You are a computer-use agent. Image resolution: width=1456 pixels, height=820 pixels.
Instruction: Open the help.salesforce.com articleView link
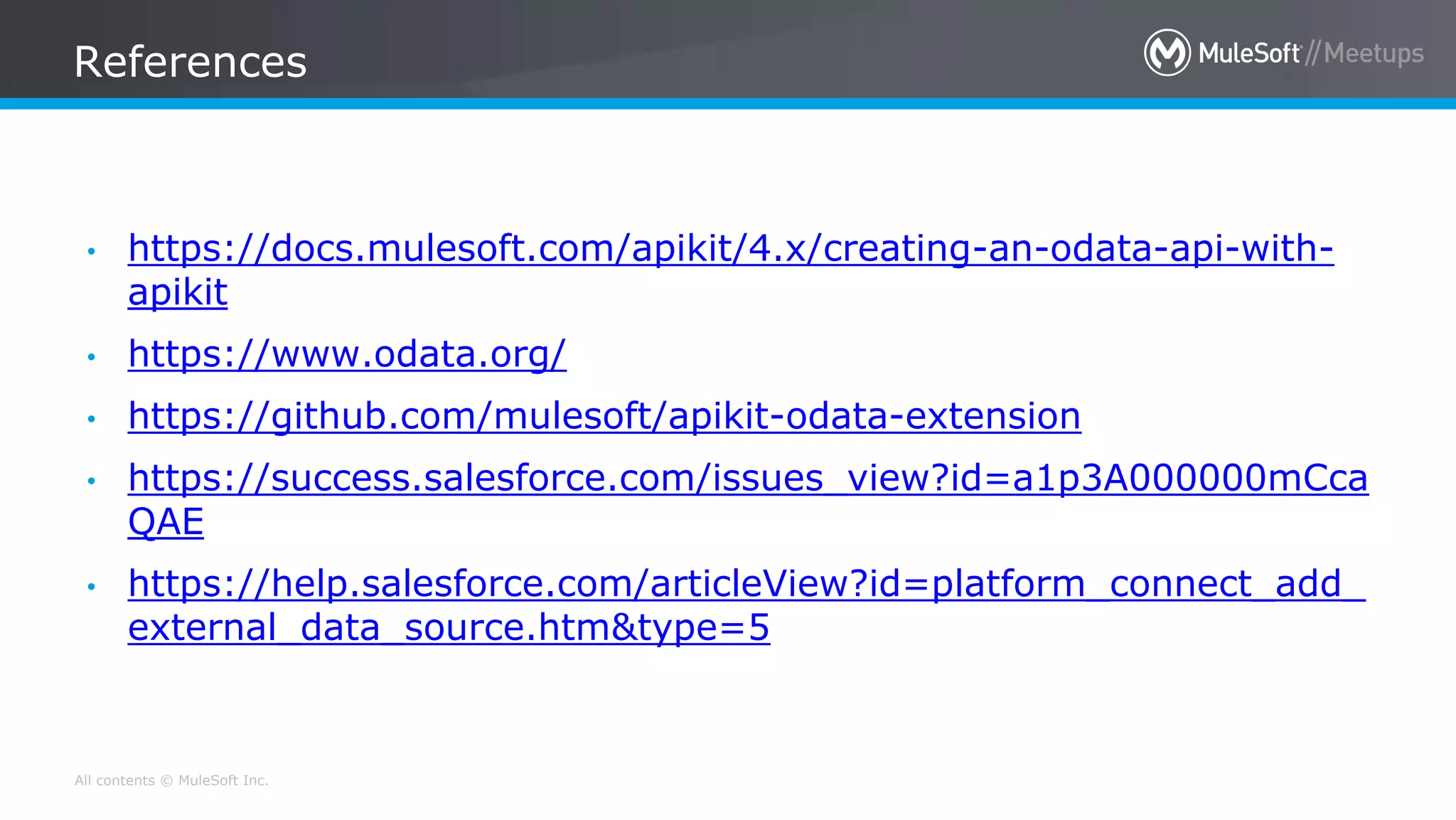click(746, 583)
